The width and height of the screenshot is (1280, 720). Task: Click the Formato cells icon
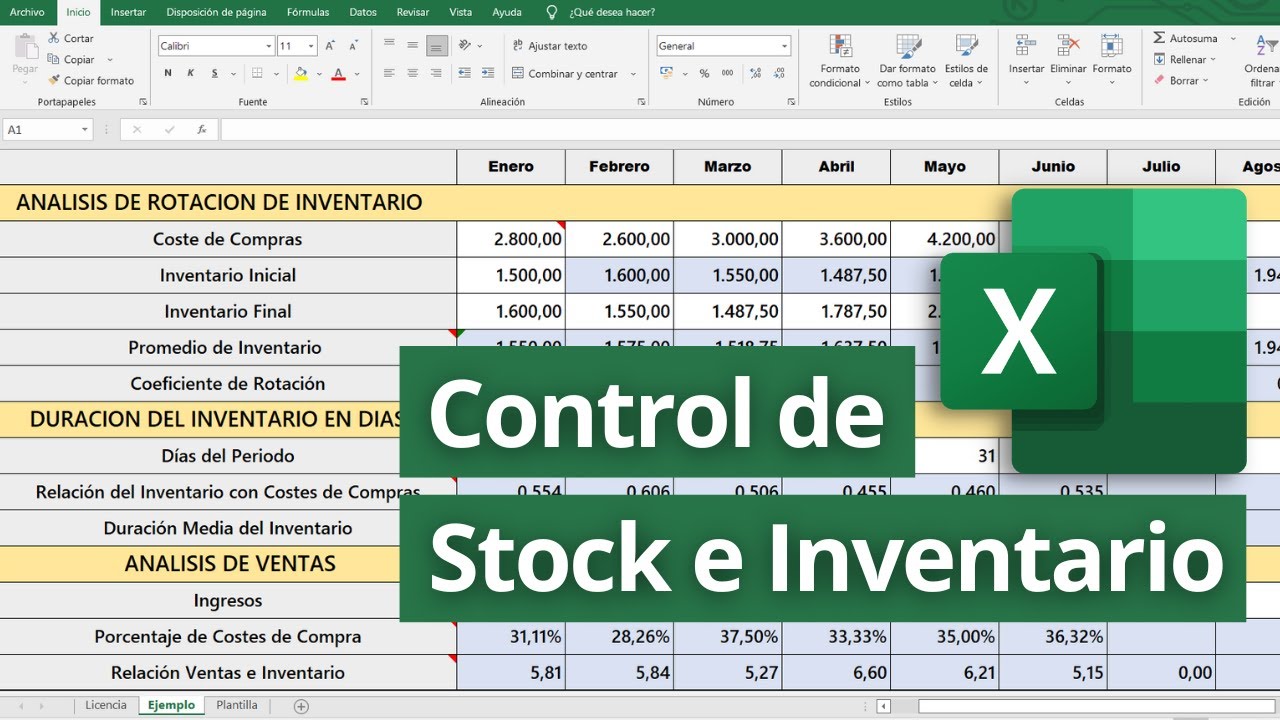(1111, 46)
